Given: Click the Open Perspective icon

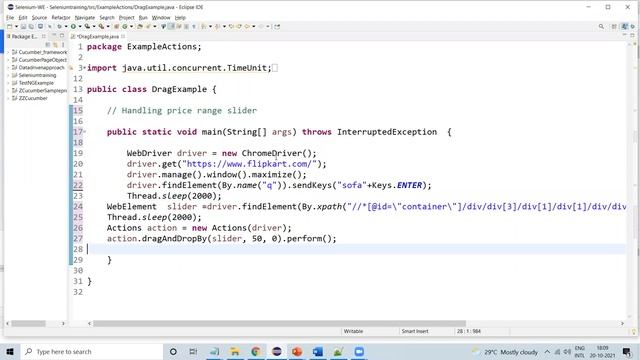Looking at the screenshot, I should 614,27.
